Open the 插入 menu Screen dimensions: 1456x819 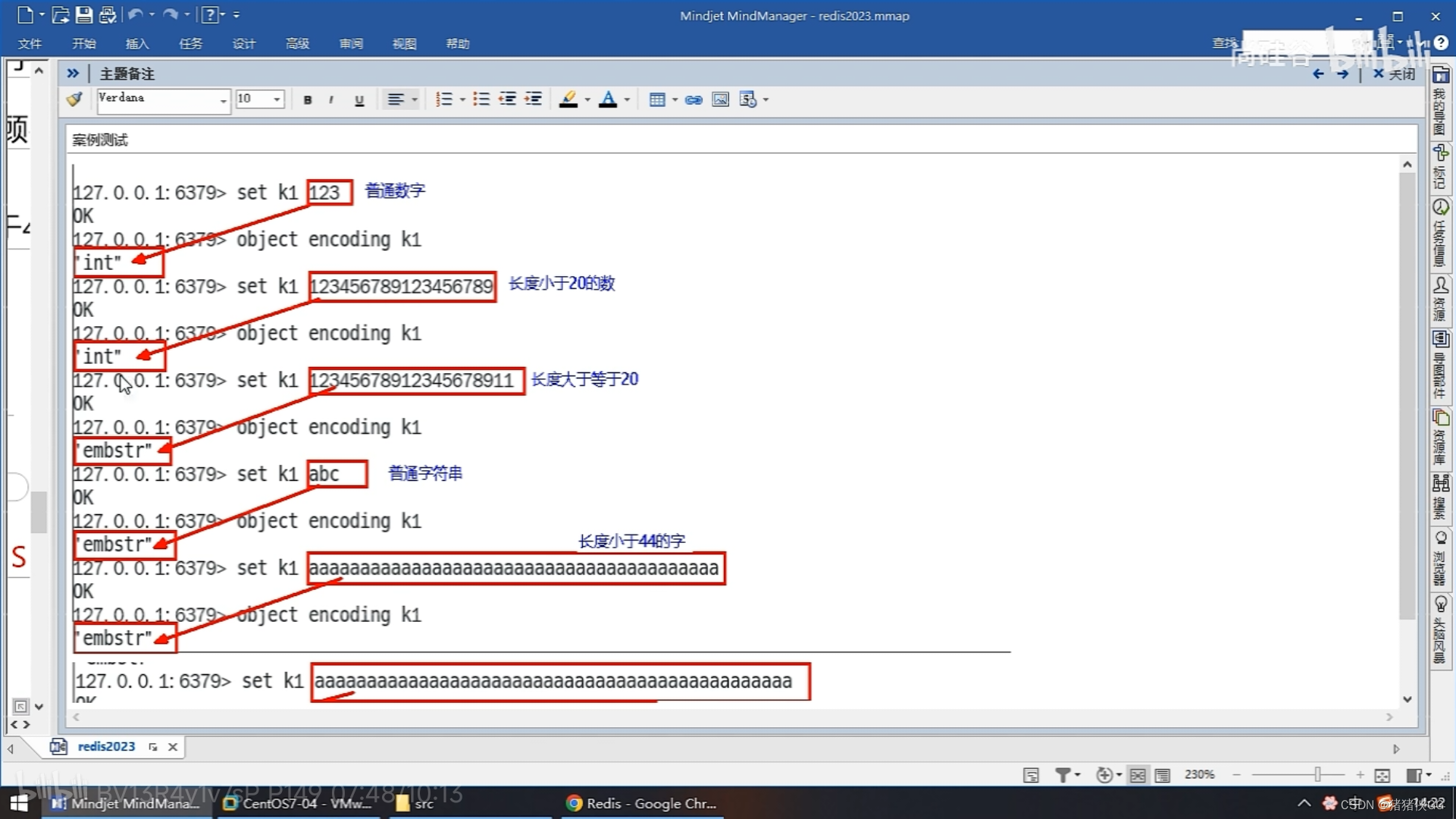pyautogui.click(x=137, y=44)
